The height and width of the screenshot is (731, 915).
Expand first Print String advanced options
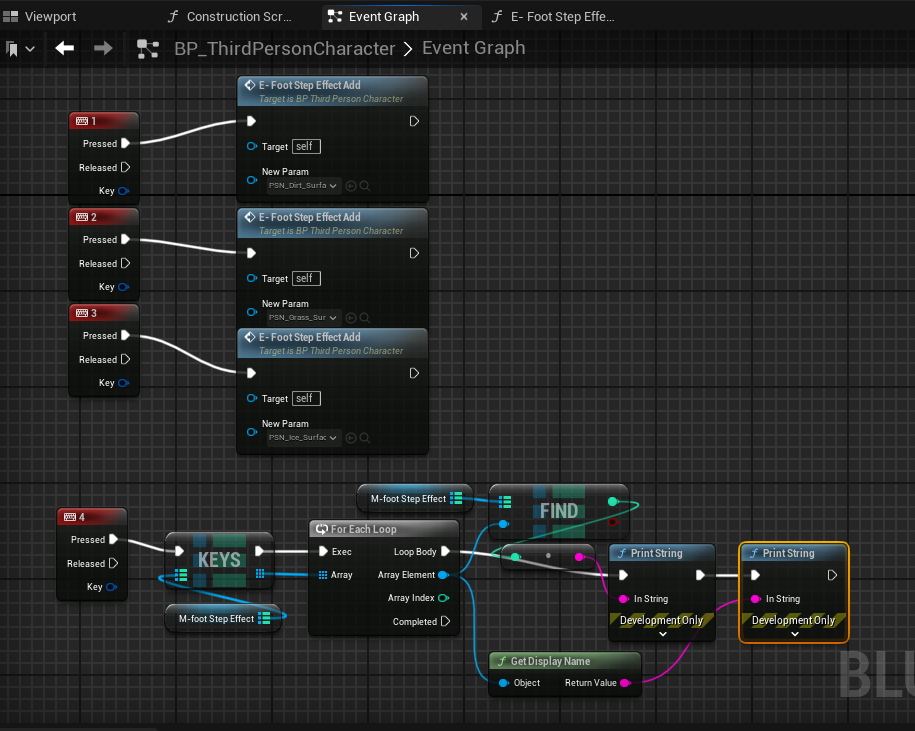coord(662,634)
